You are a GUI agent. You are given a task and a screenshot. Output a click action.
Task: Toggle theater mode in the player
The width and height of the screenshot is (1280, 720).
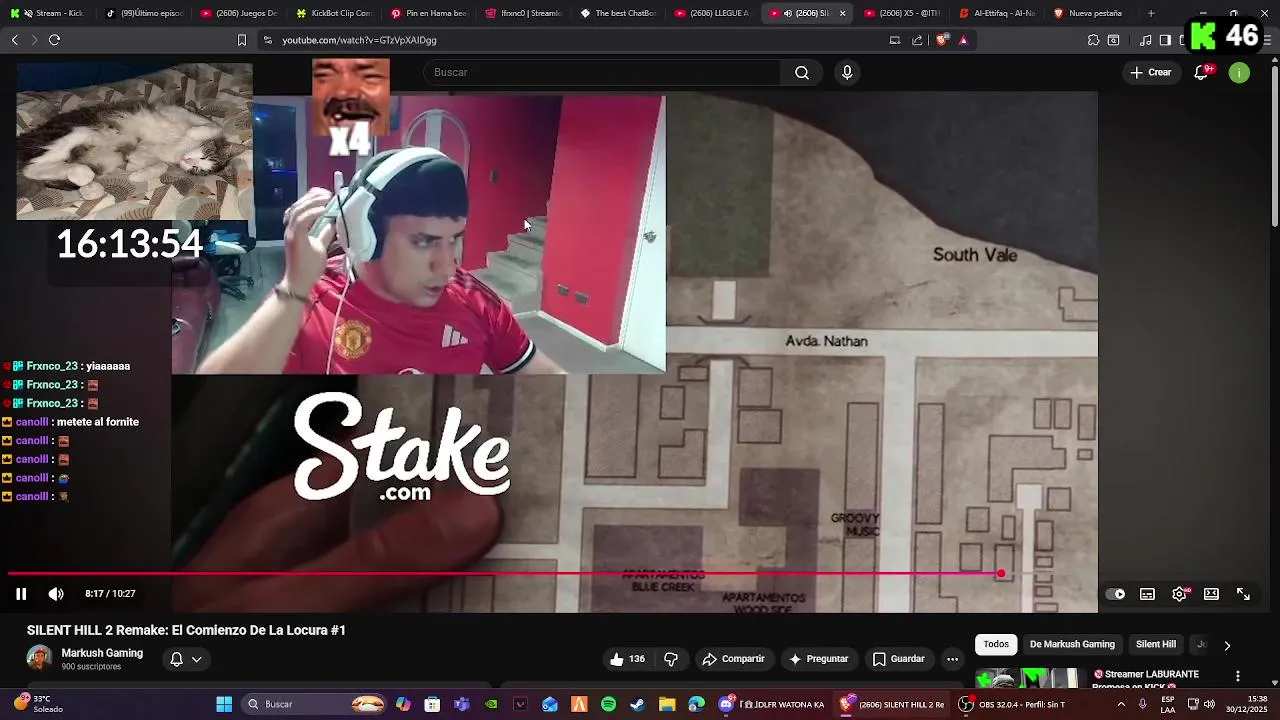pyautogui.click(x=1211, y=594)
